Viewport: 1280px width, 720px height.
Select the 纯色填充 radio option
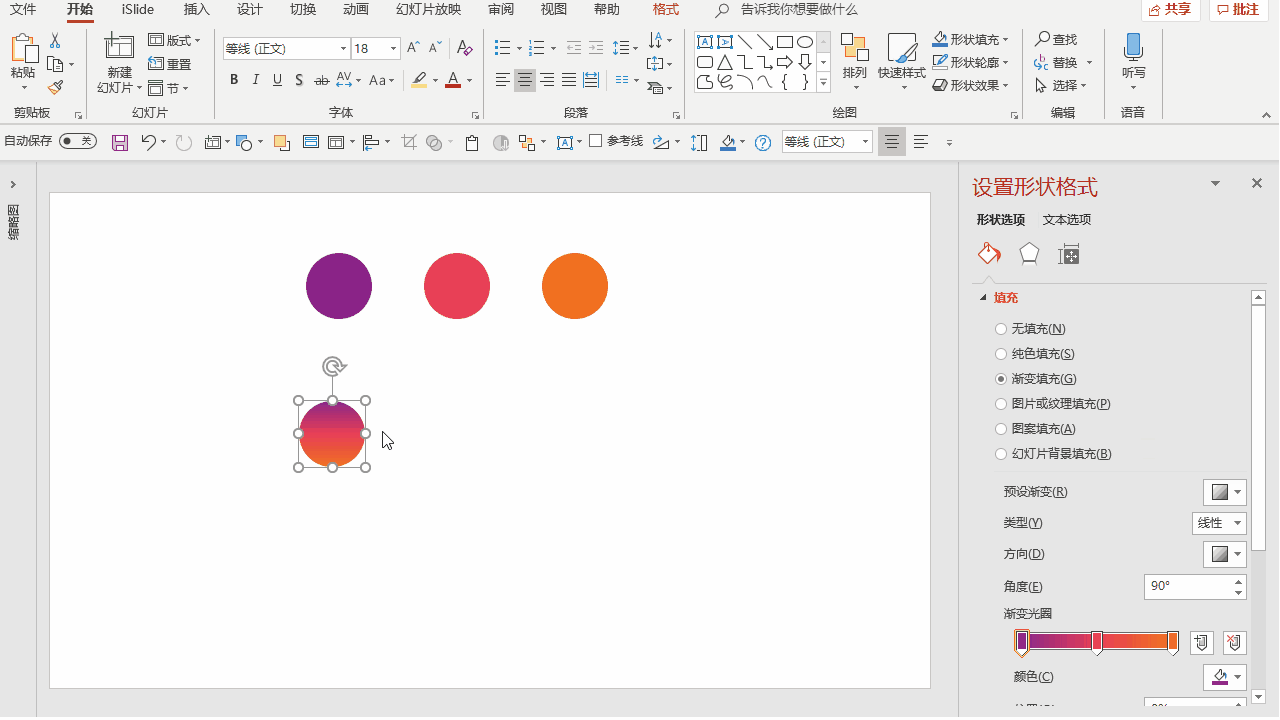pos(1001,354)
